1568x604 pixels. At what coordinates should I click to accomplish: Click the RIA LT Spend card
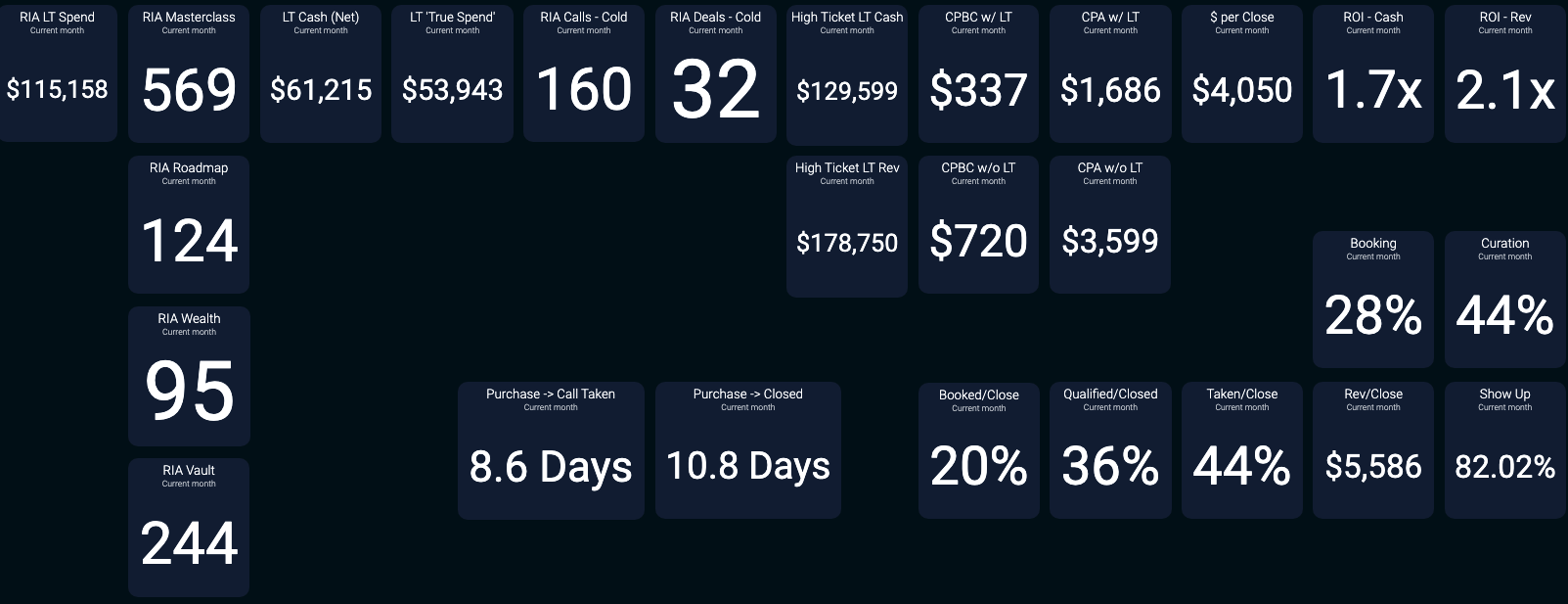(x=58, y=73)
